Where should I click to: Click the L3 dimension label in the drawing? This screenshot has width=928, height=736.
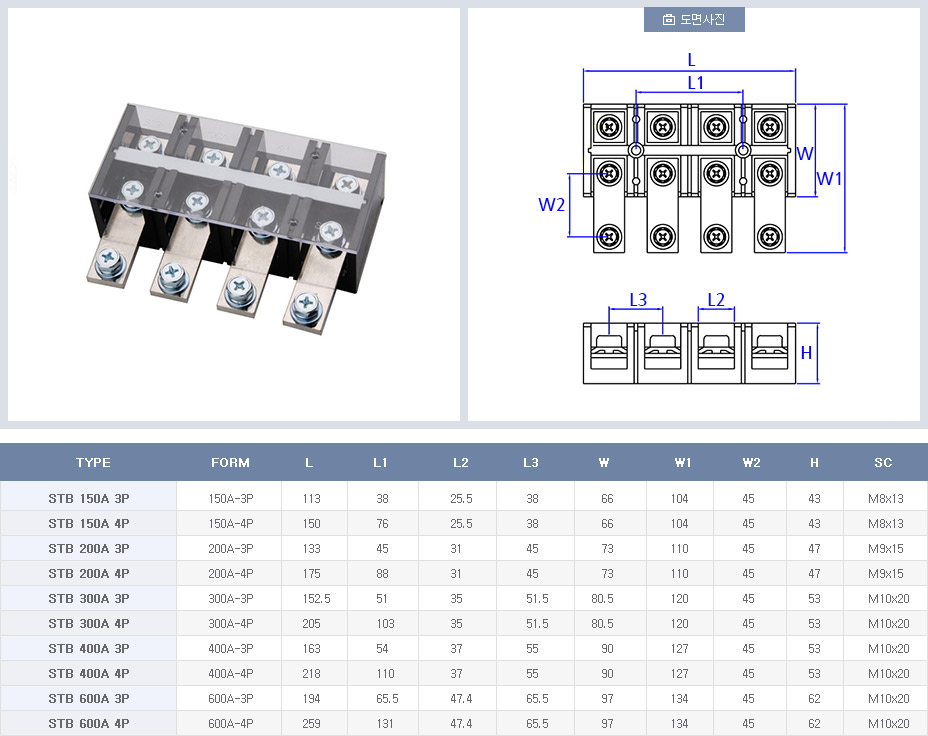pos(638,300)
